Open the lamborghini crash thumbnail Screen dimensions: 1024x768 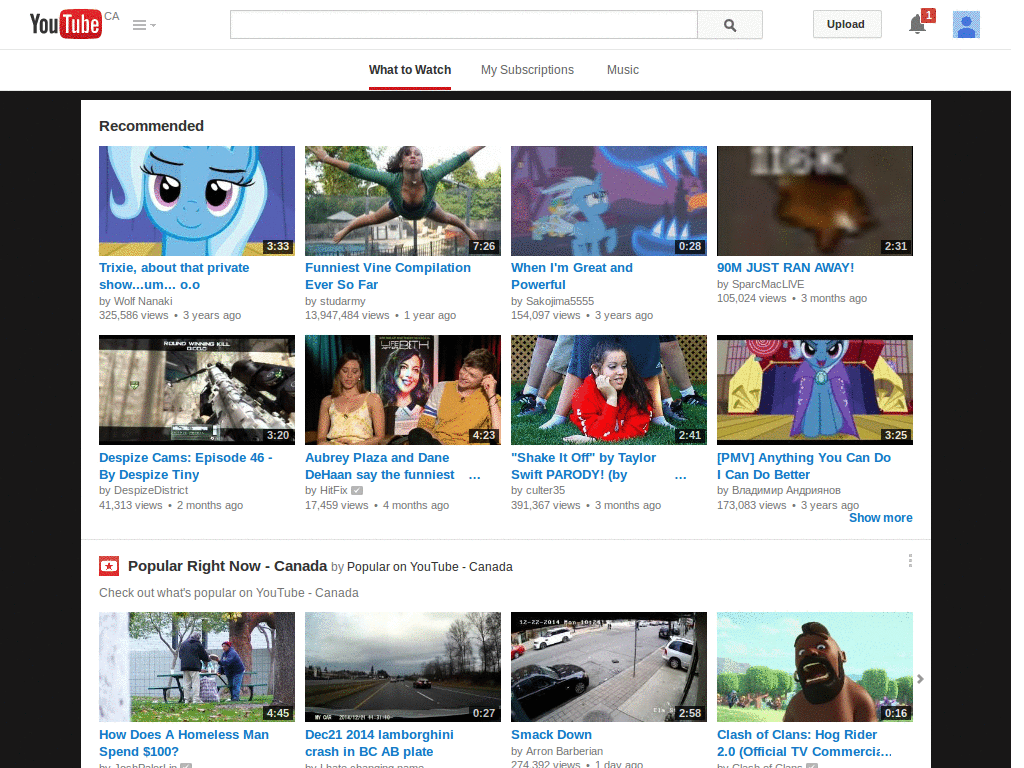[x=403, y=667]
